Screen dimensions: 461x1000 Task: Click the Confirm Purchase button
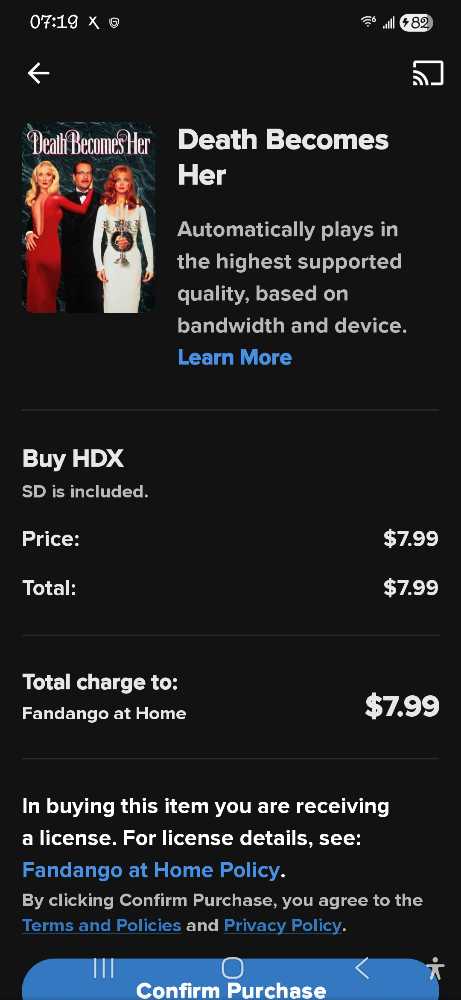[231, 980]
